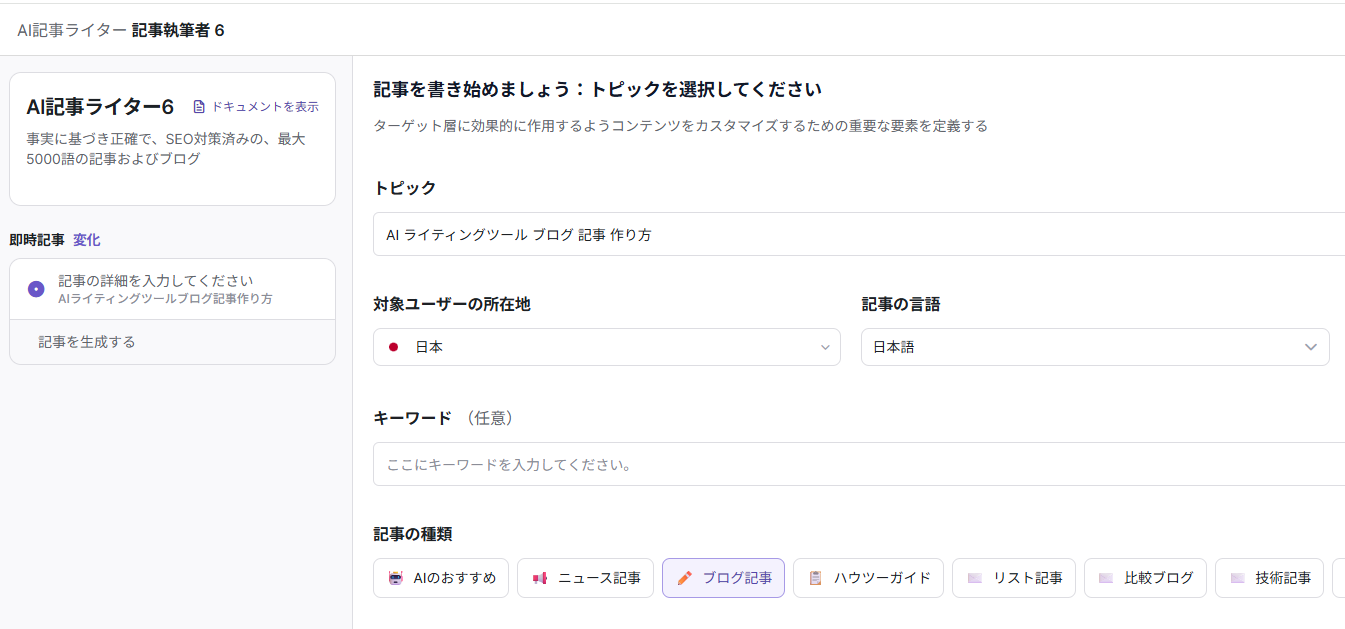The image size is (1345, 629).
Task: Open the 記事の言語 language dropdown
Action: point(1094,347)
